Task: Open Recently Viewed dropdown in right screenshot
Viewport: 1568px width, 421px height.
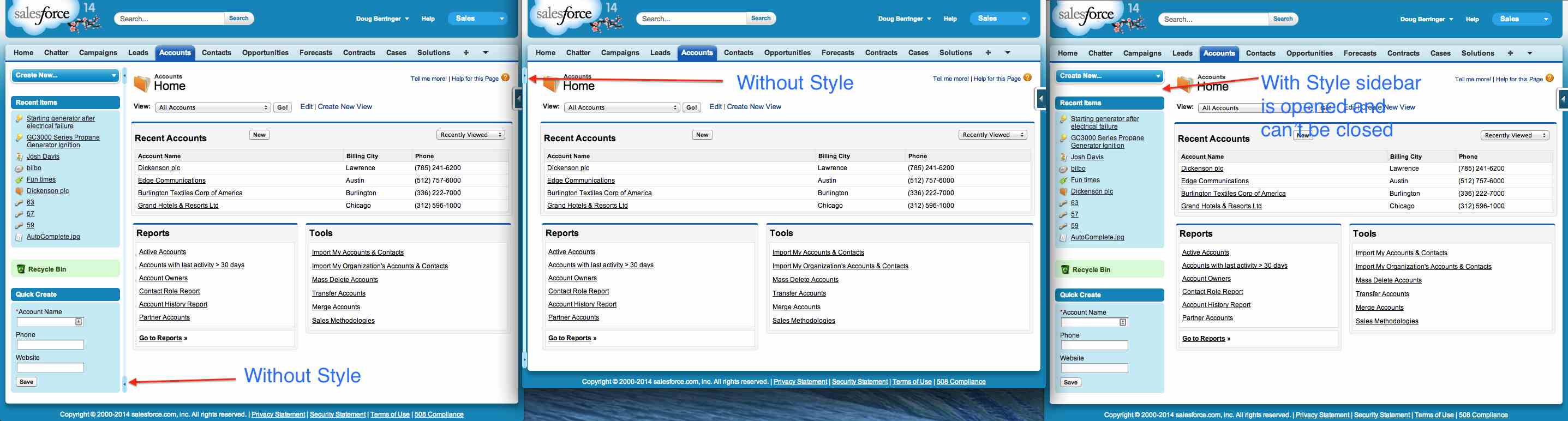Action: (1515, 136)
